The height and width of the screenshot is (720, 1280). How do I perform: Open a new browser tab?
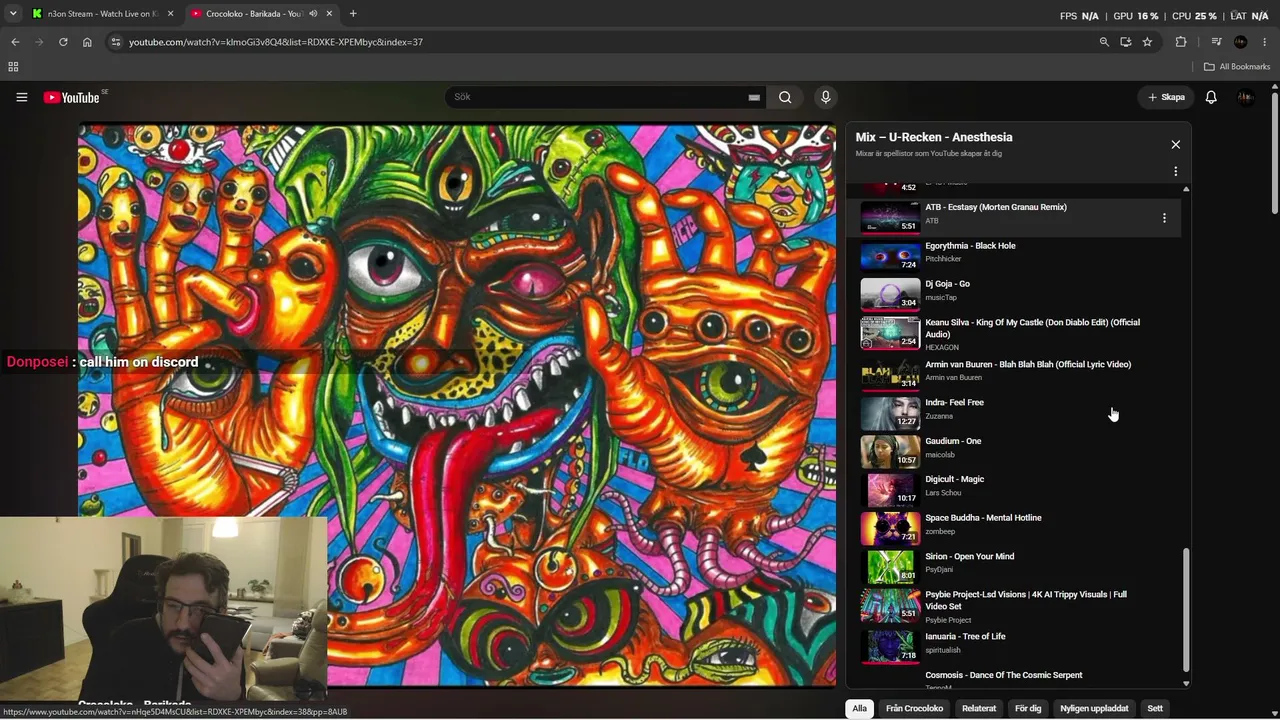(353, 14)
